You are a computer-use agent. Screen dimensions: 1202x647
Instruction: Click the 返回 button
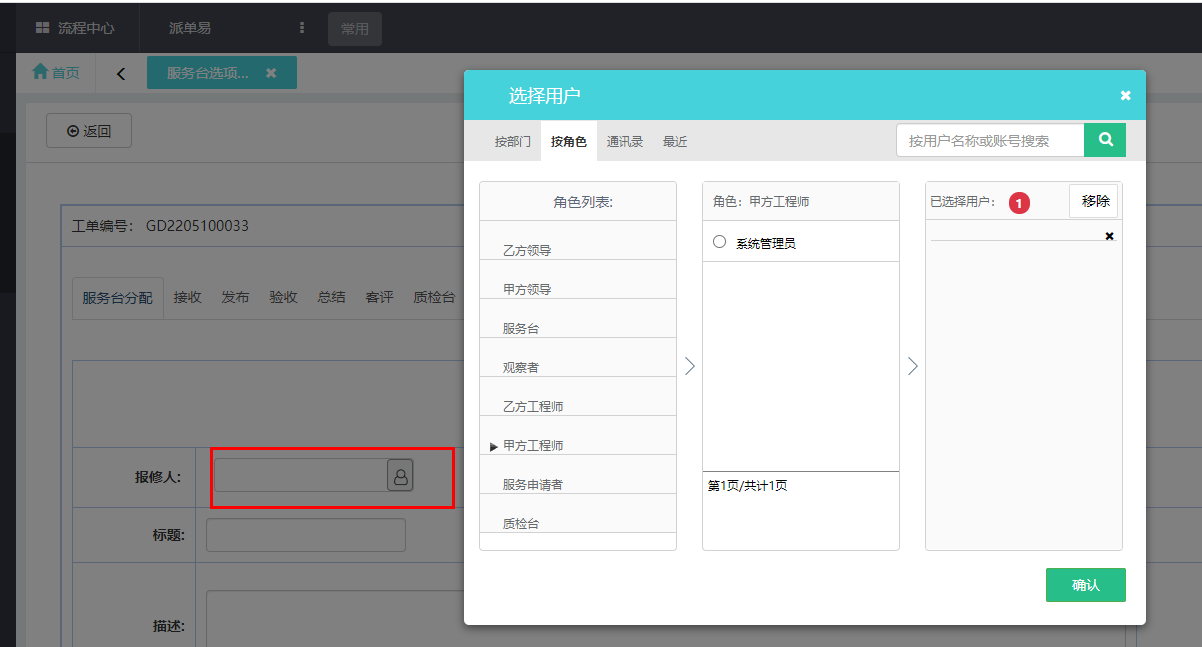coord(89,131)
